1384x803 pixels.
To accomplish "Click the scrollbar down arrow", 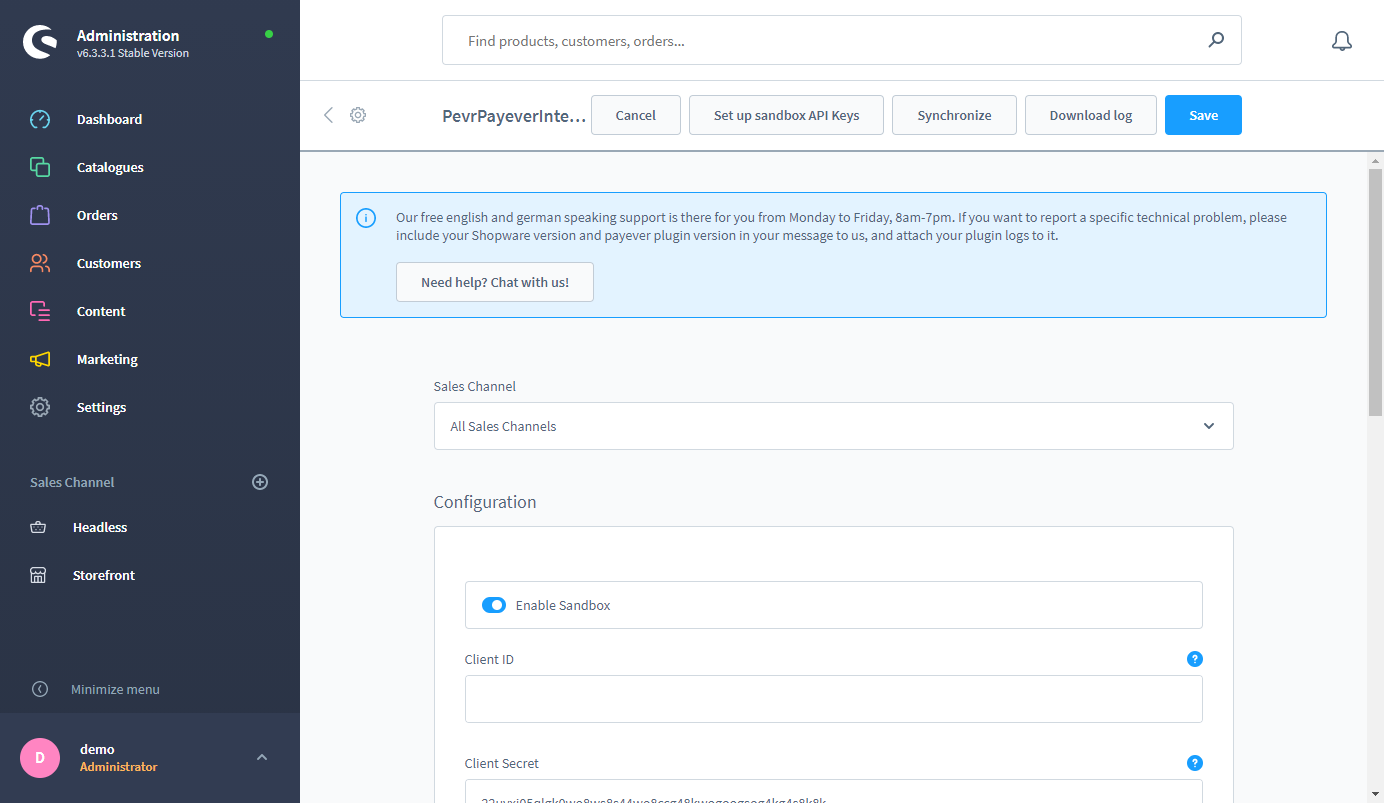I will tap(1375, 794).
